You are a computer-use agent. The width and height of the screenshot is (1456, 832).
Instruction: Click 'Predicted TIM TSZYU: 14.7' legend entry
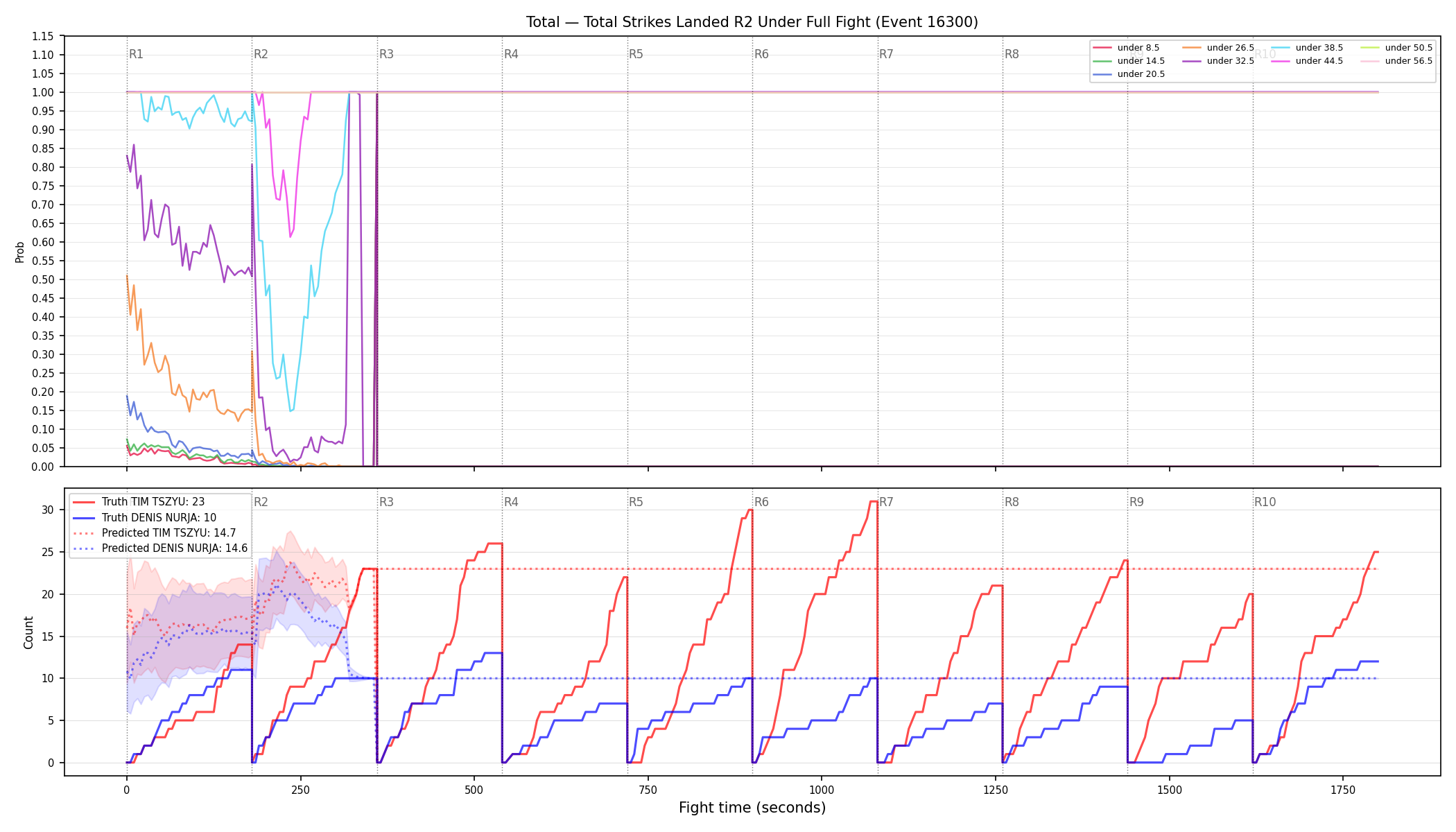tap(154, 533)
